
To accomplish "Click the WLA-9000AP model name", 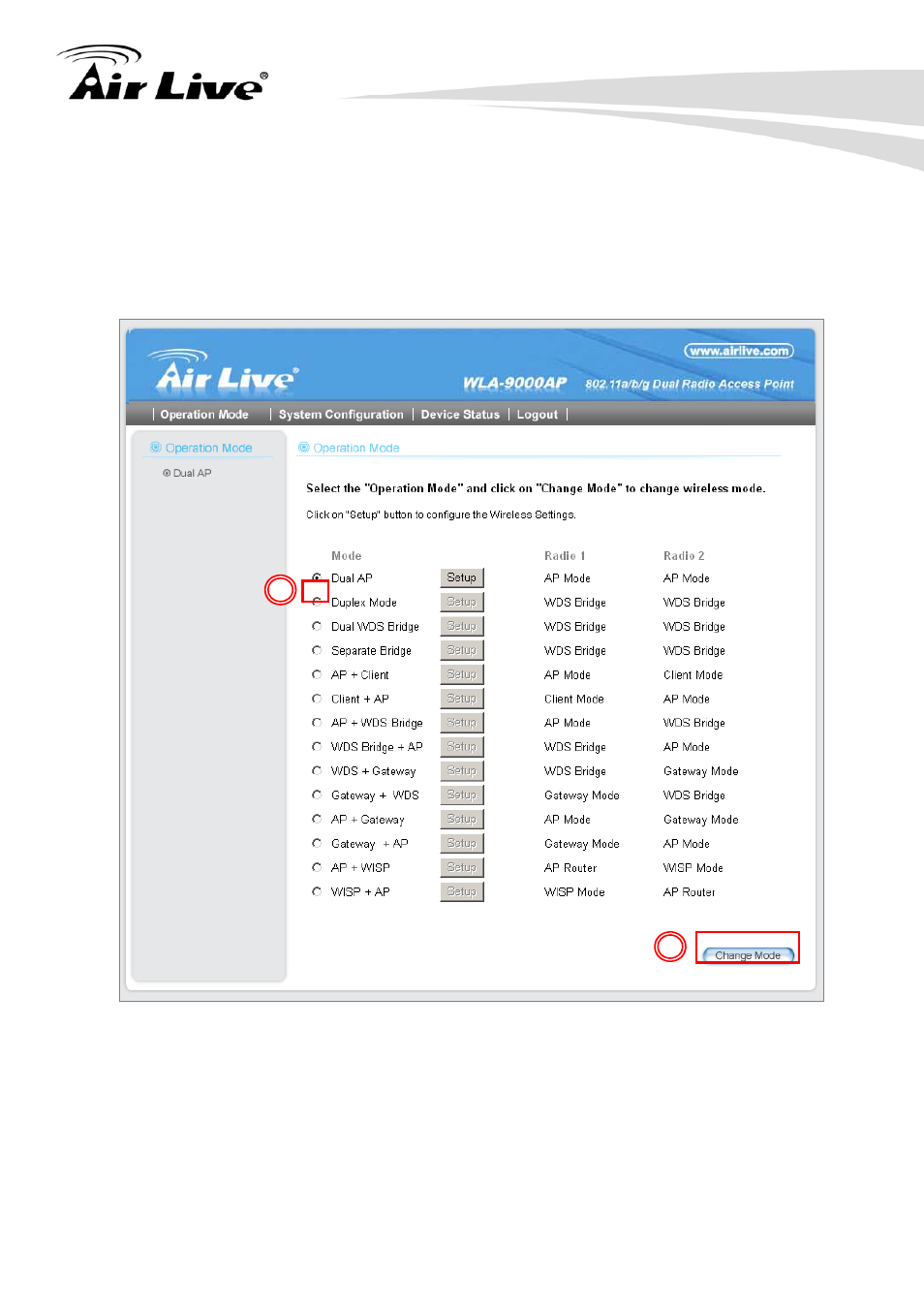I will pos(515,383).
